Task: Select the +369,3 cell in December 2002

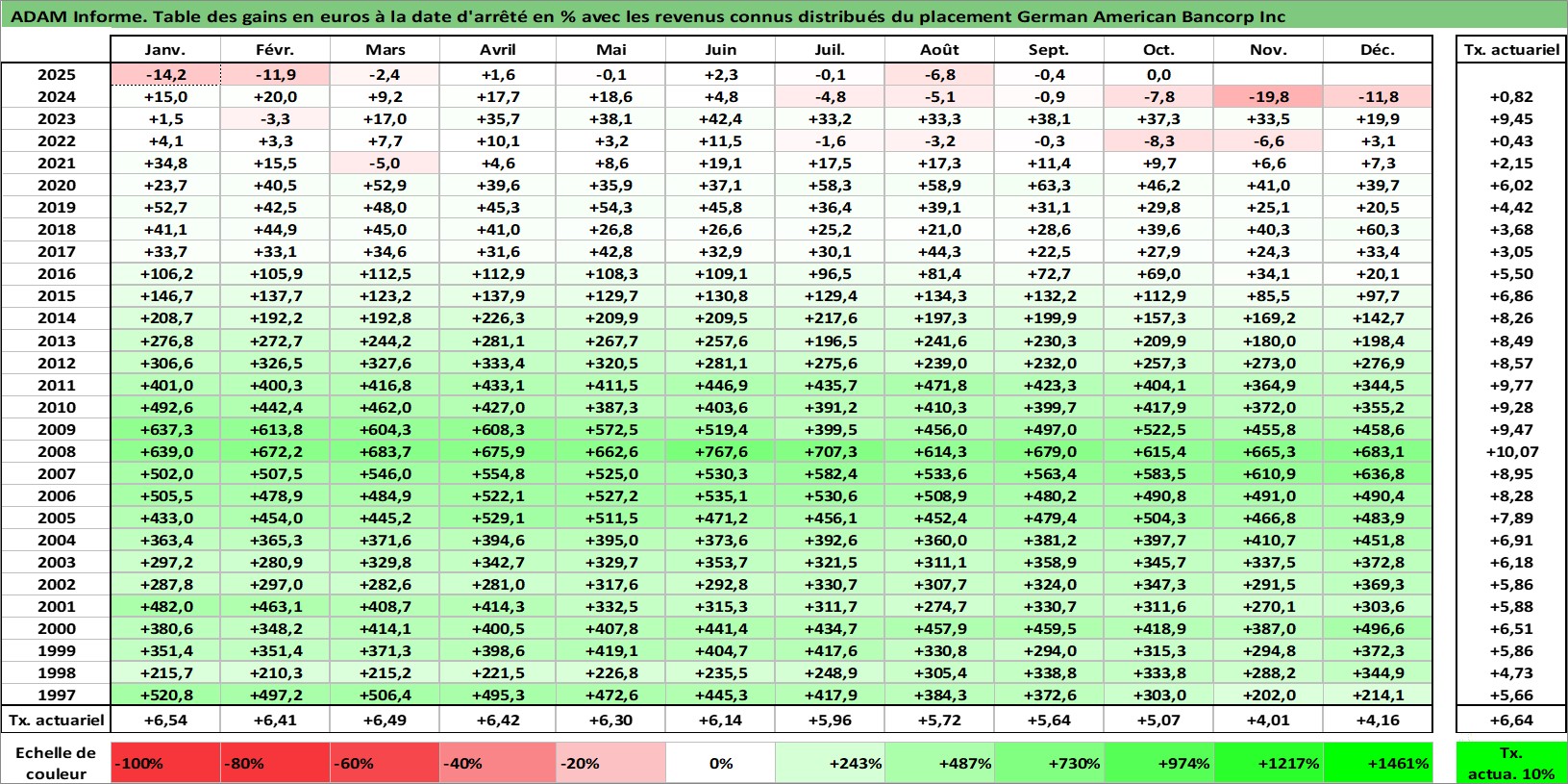Action: (x=1378, y=584)
